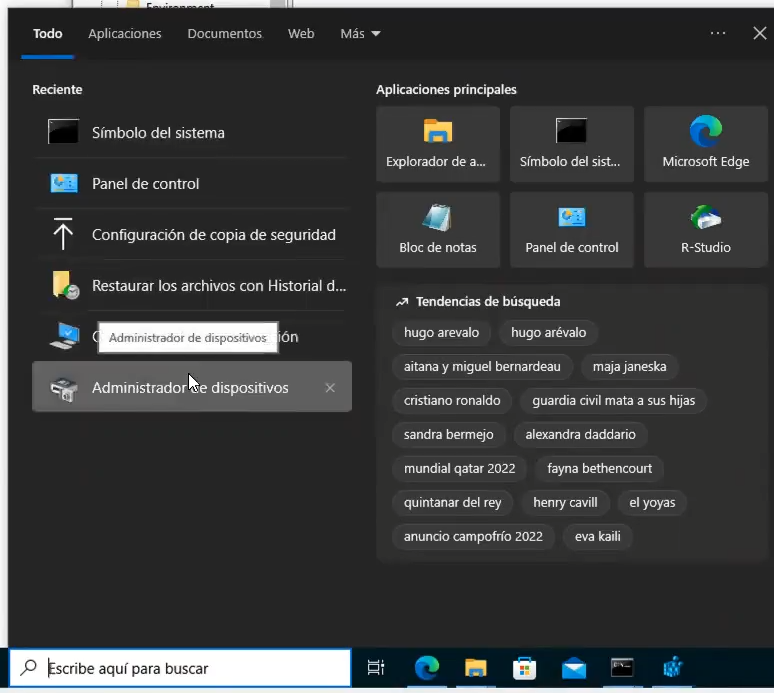This screenshot has height=693, width=774.
Task: Search trend henry cavill
Action: (x=565, y=502)
